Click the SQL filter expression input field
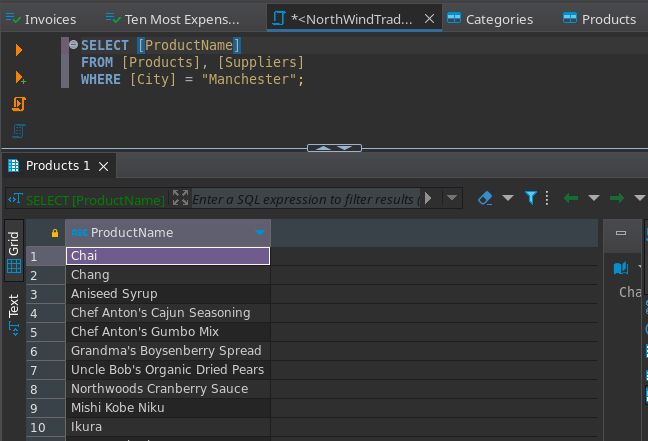The height and width of the screenshot is (441, 648). coord(303,199)
